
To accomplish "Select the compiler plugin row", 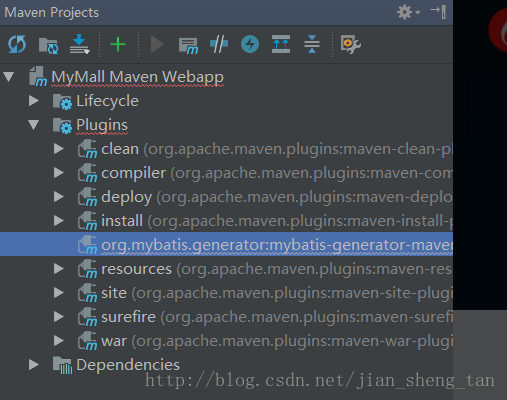I will [226, 173].
